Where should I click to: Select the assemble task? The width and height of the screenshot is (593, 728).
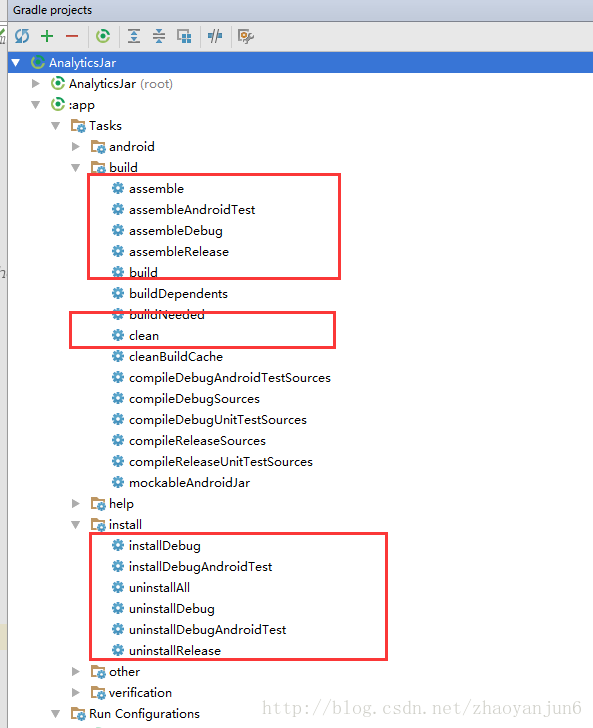click(x=156, y=188)
